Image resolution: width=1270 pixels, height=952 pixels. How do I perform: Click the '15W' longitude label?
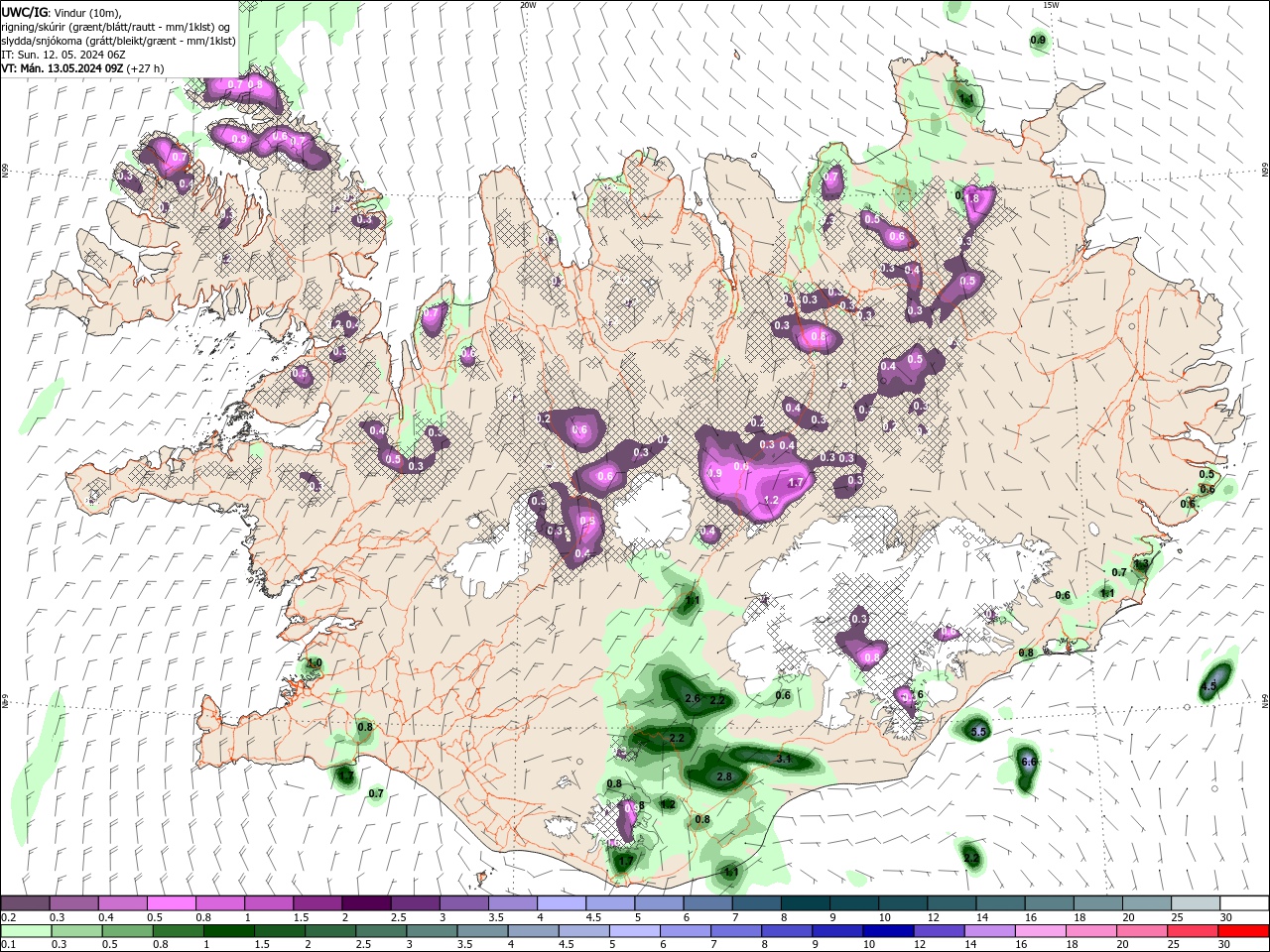[1051, 5]
